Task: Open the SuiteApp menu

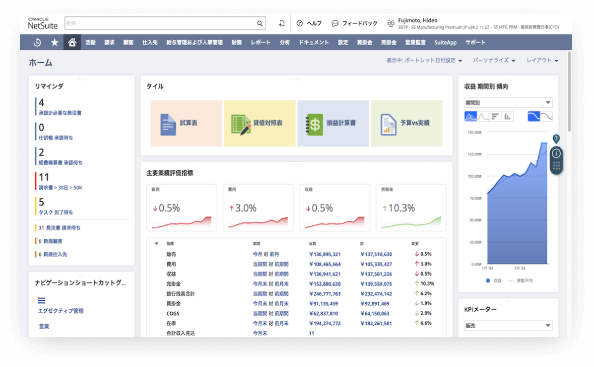Action: pos(445,42)
